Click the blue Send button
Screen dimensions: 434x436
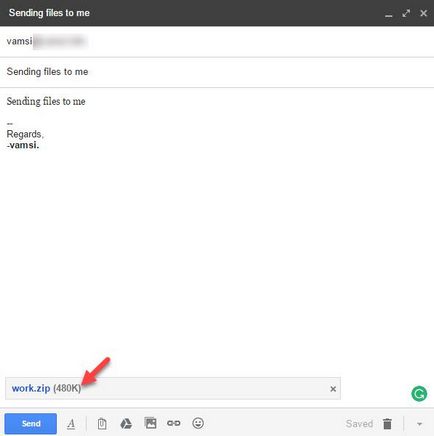[x=31, y=423]
